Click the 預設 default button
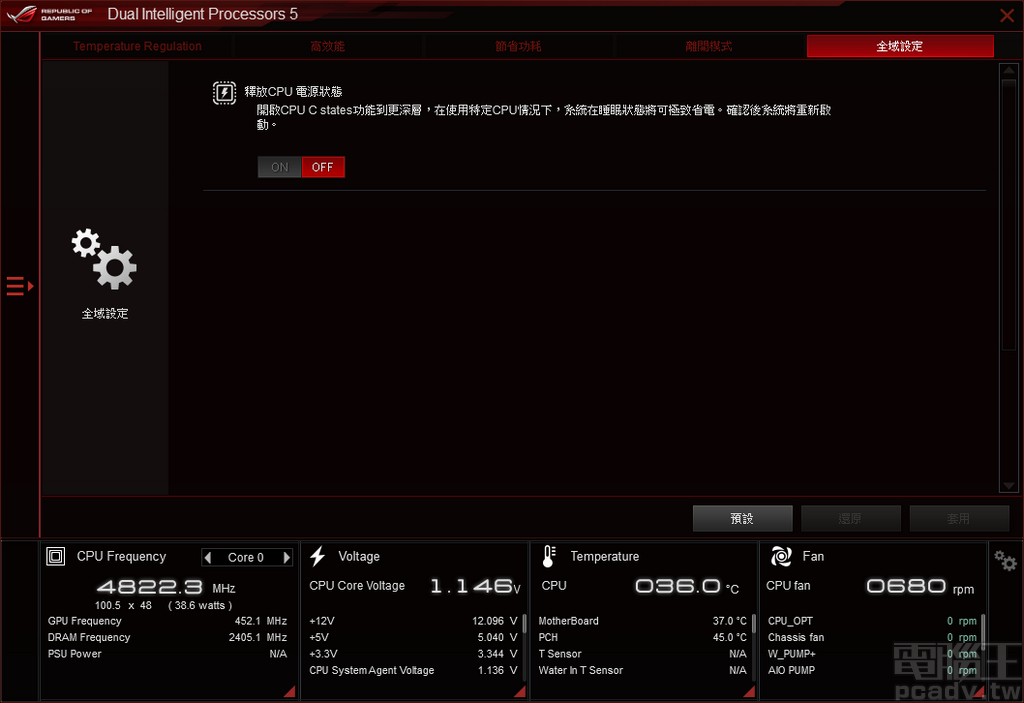The image size is (1024, 703). pos(743,518)
